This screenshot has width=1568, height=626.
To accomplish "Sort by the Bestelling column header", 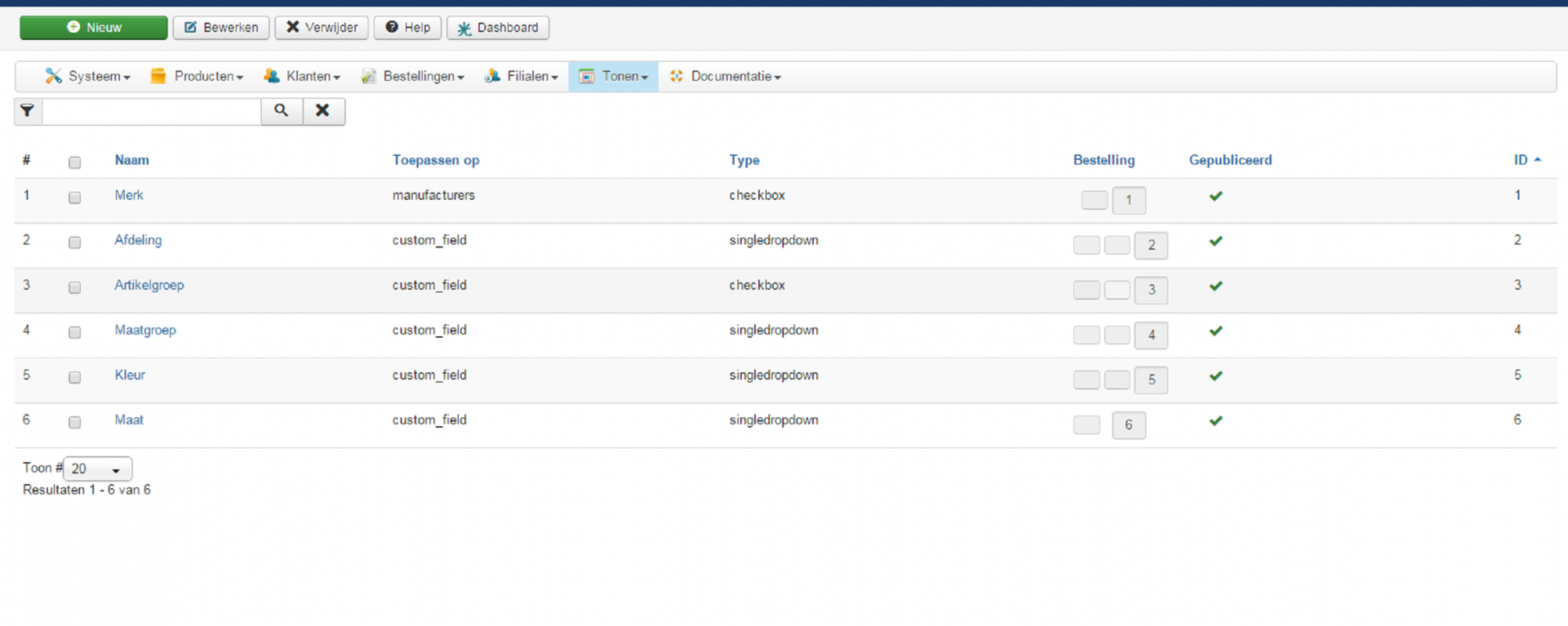I will (x=1104, y=160).
